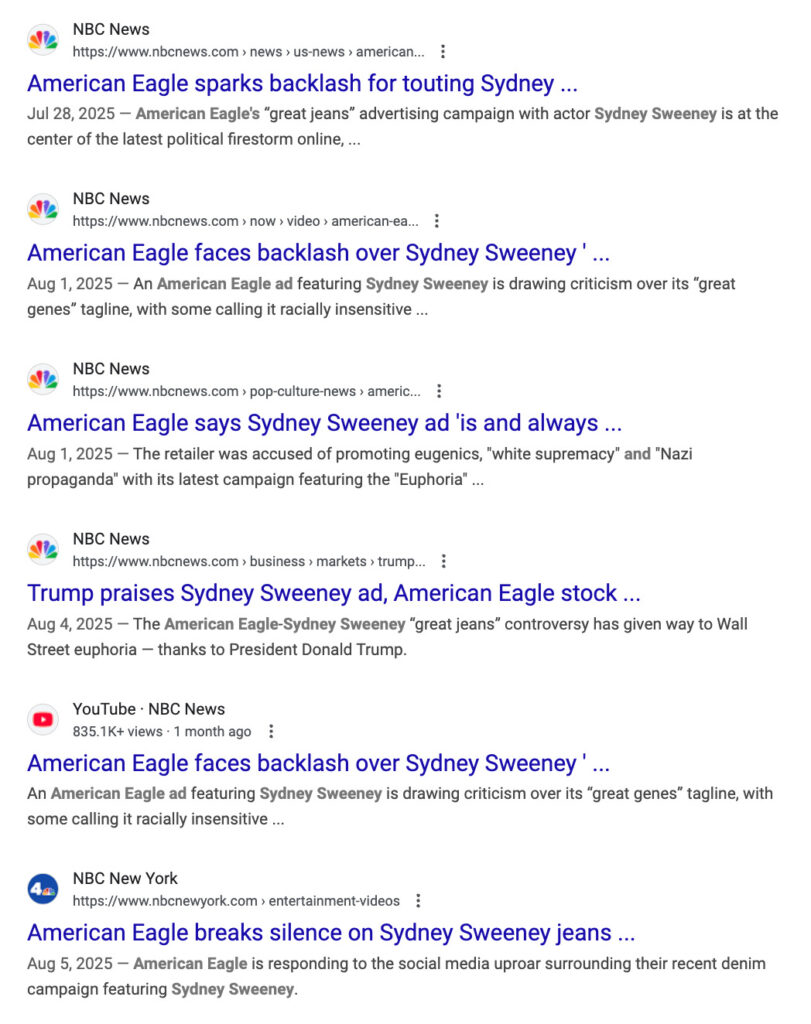The image size is (811, 1024).
Task: Click NBC peacock icon beside pop-culture-news result
Action: [43, 379]
